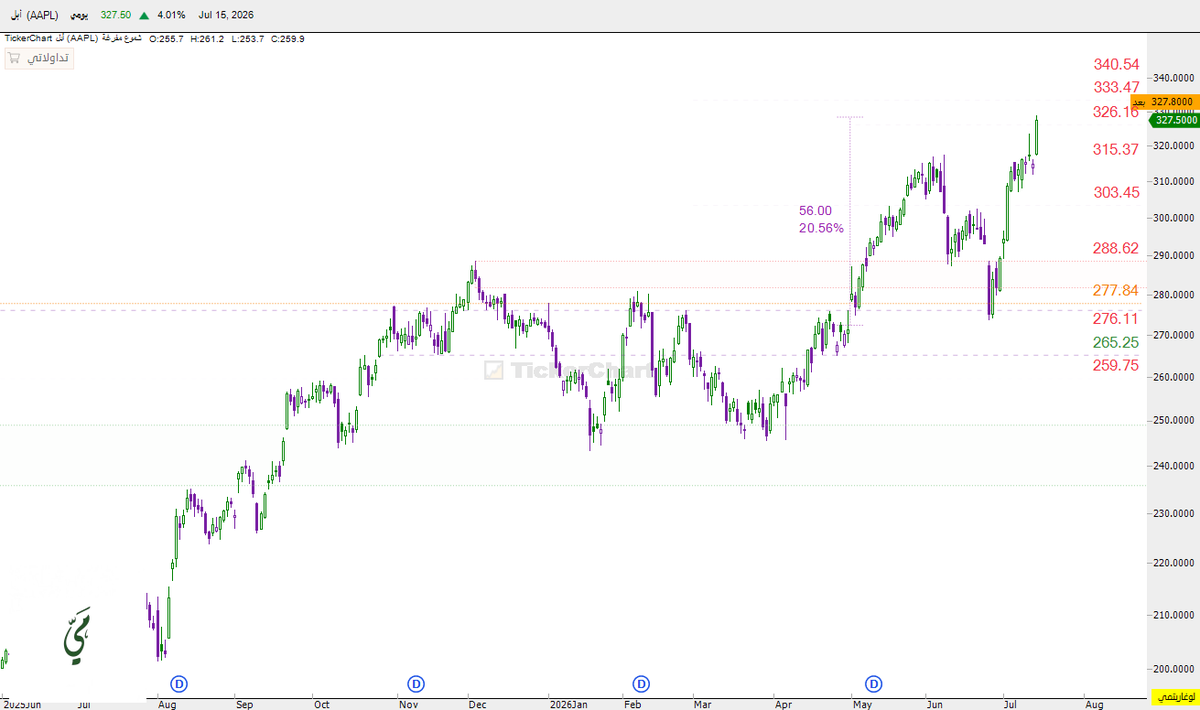Click the Aug label at right of date axis

coord(1094,704)
